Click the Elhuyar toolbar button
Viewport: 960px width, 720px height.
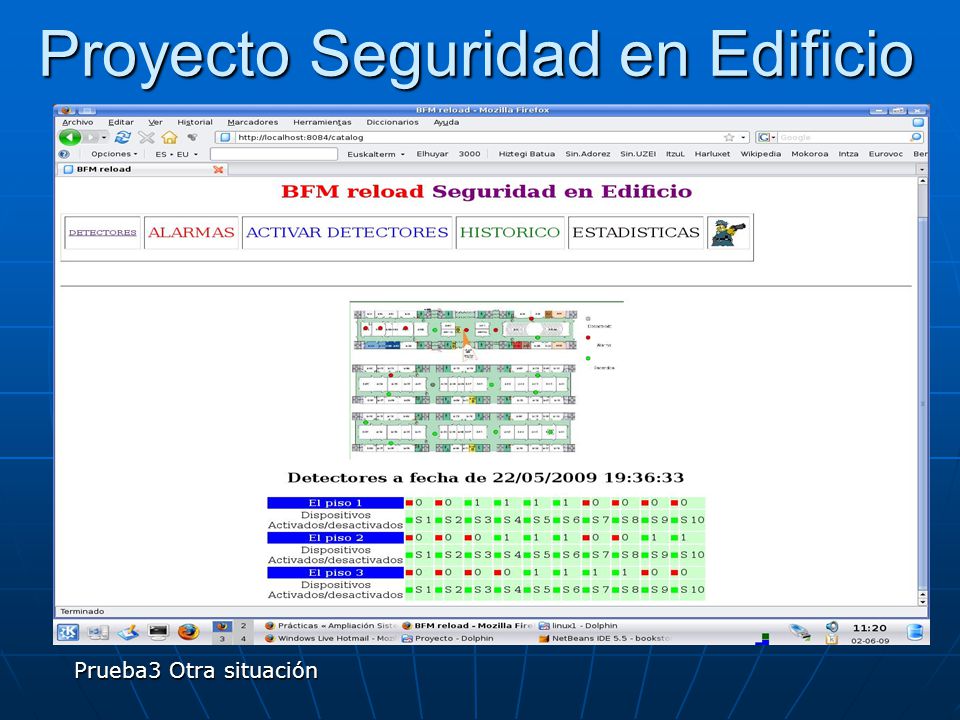(x=432, y=154)
